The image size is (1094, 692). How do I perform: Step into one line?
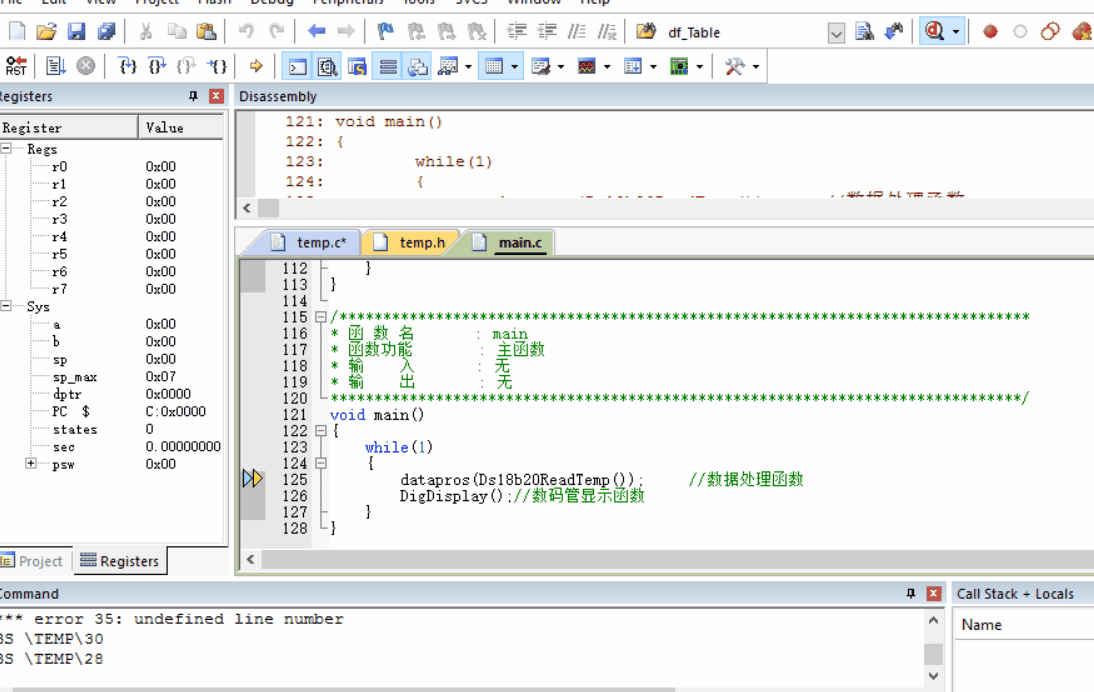pyautogui.click(x=128, y=66)
